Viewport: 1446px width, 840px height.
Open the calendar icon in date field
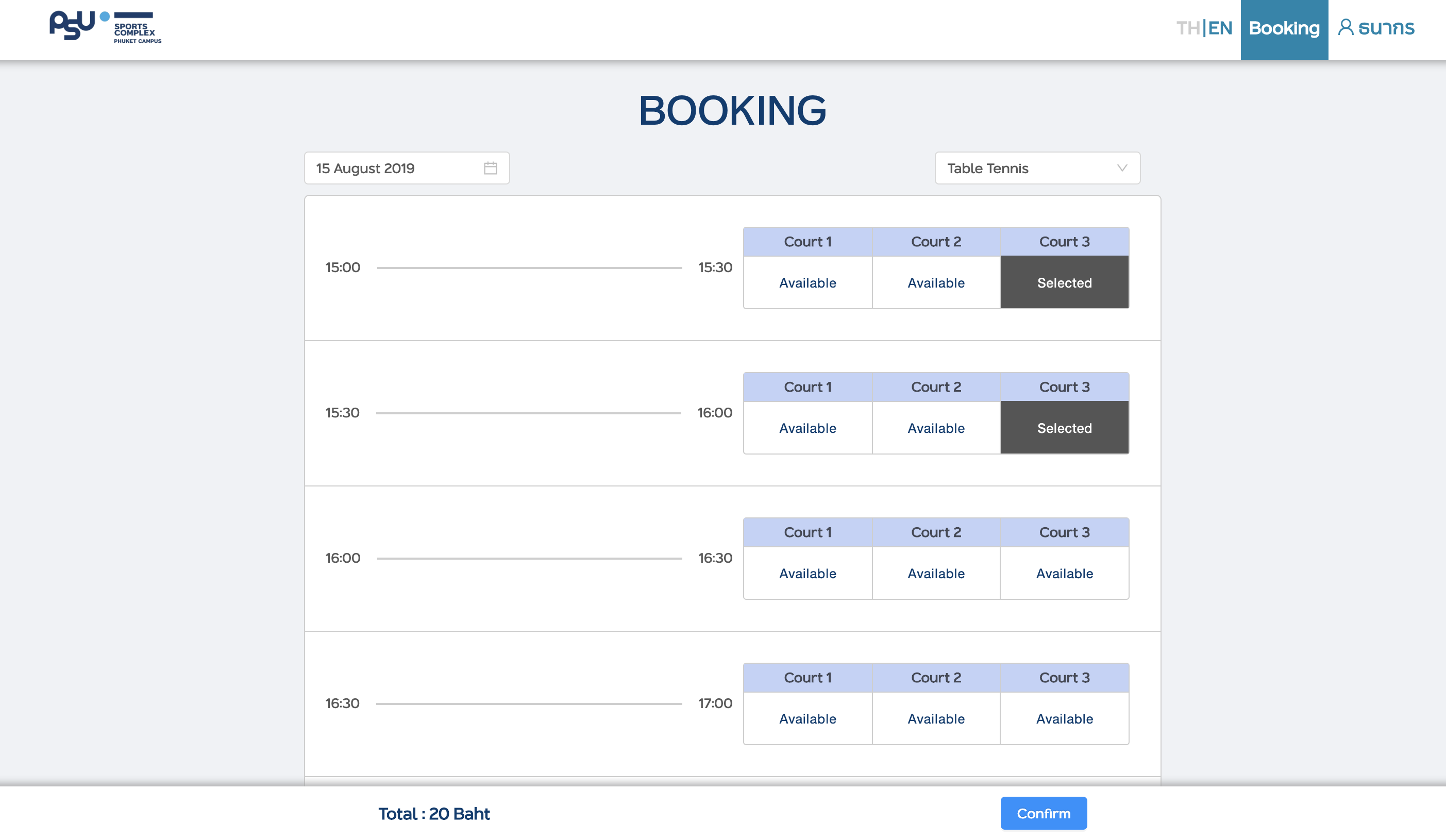tap(490, 168)
